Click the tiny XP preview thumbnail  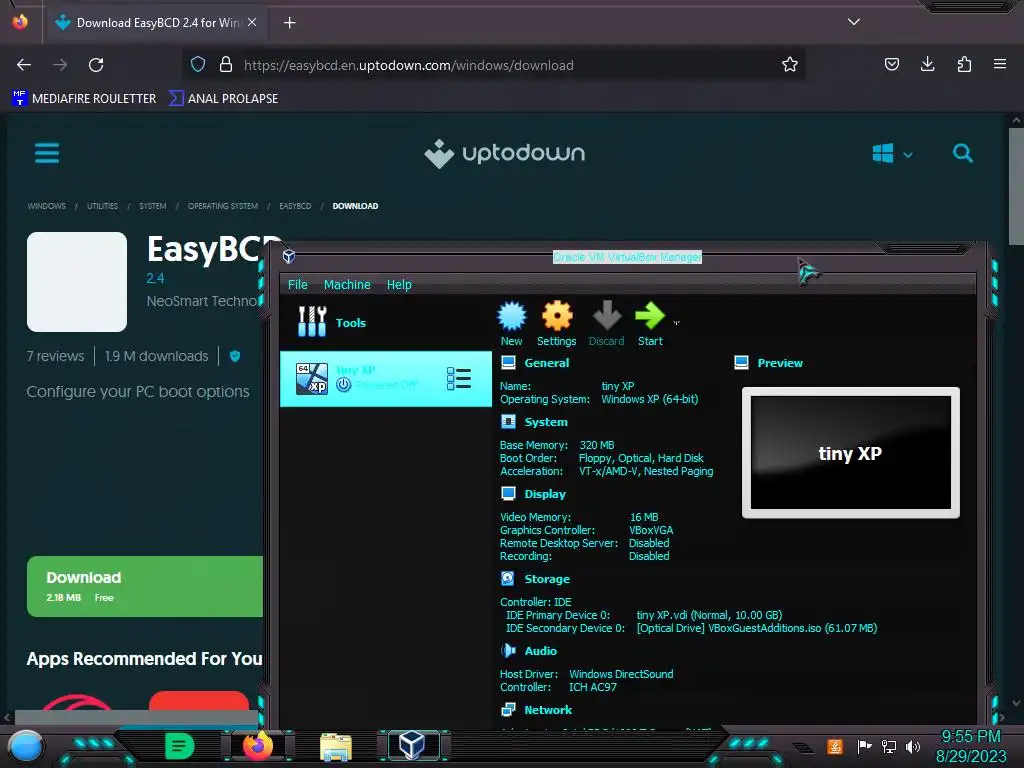(x=850, y=453)
